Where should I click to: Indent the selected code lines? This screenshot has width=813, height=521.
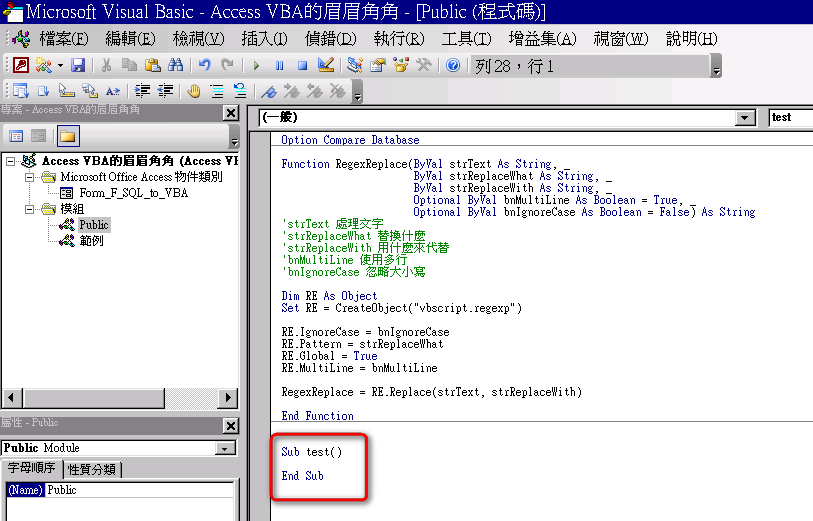click(x=142, y=91)
